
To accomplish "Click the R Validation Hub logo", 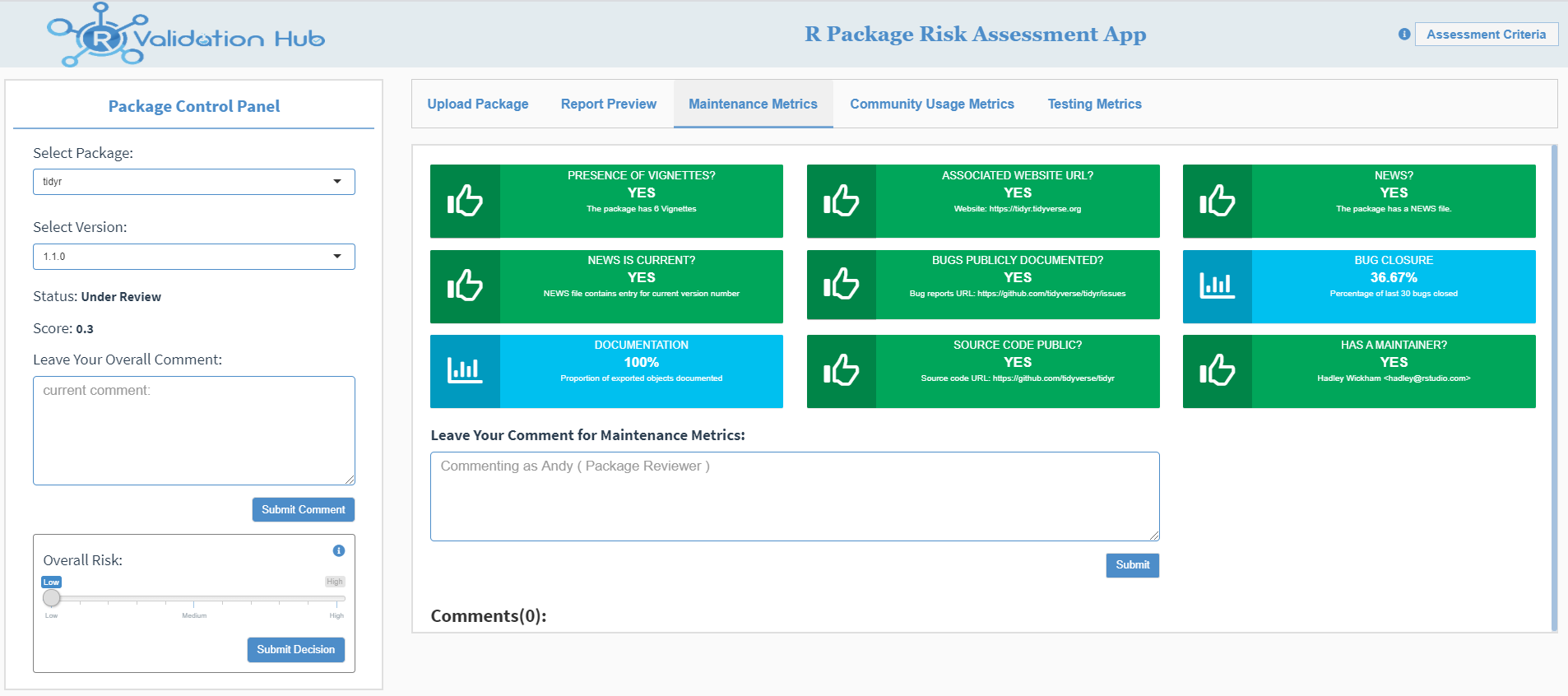I will (186, 35).
